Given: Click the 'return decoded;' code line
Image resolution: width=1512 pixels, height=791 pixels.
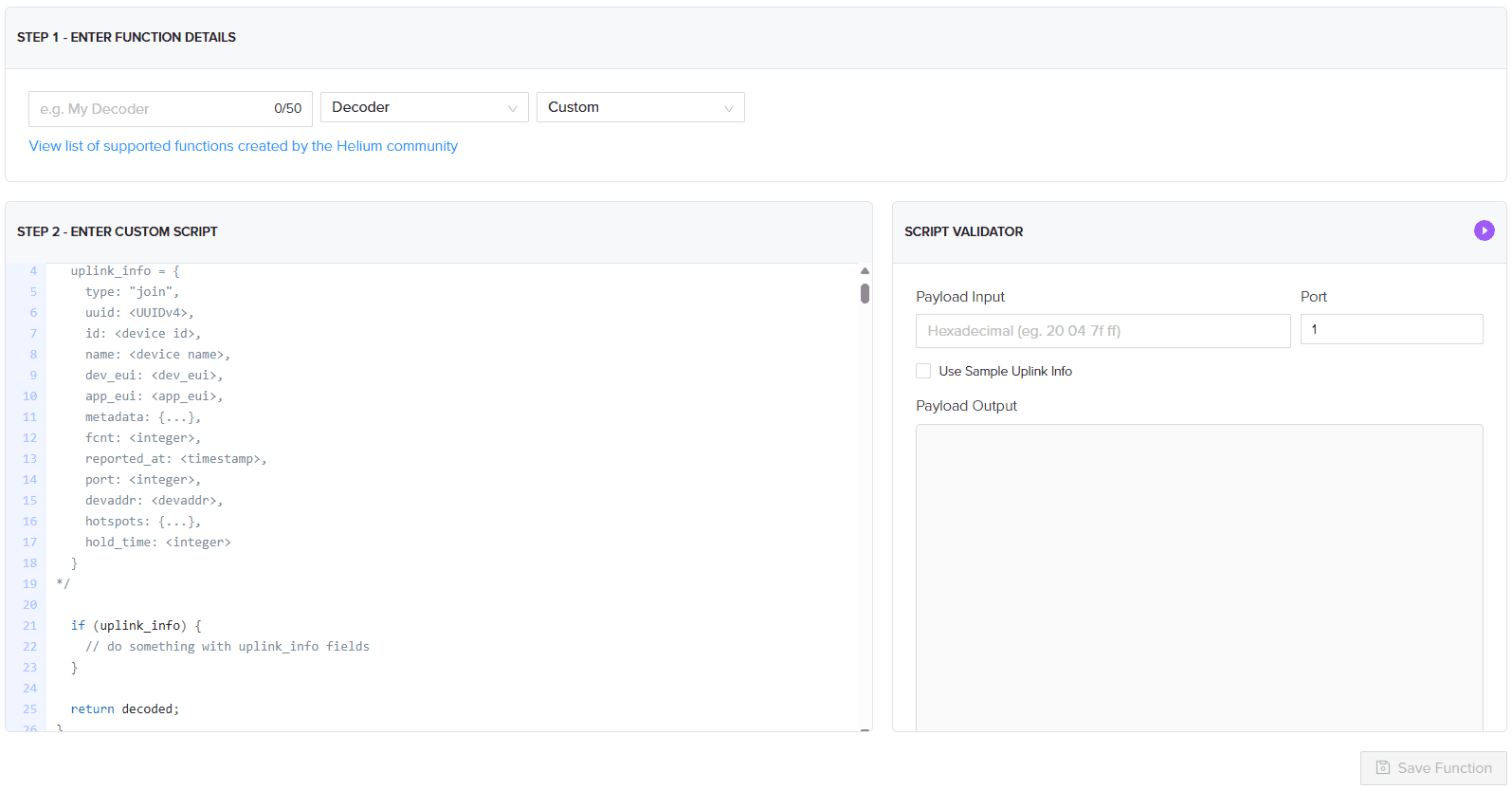Looking at the screenshot, I should pyautogui.click(x=125, y=708).
